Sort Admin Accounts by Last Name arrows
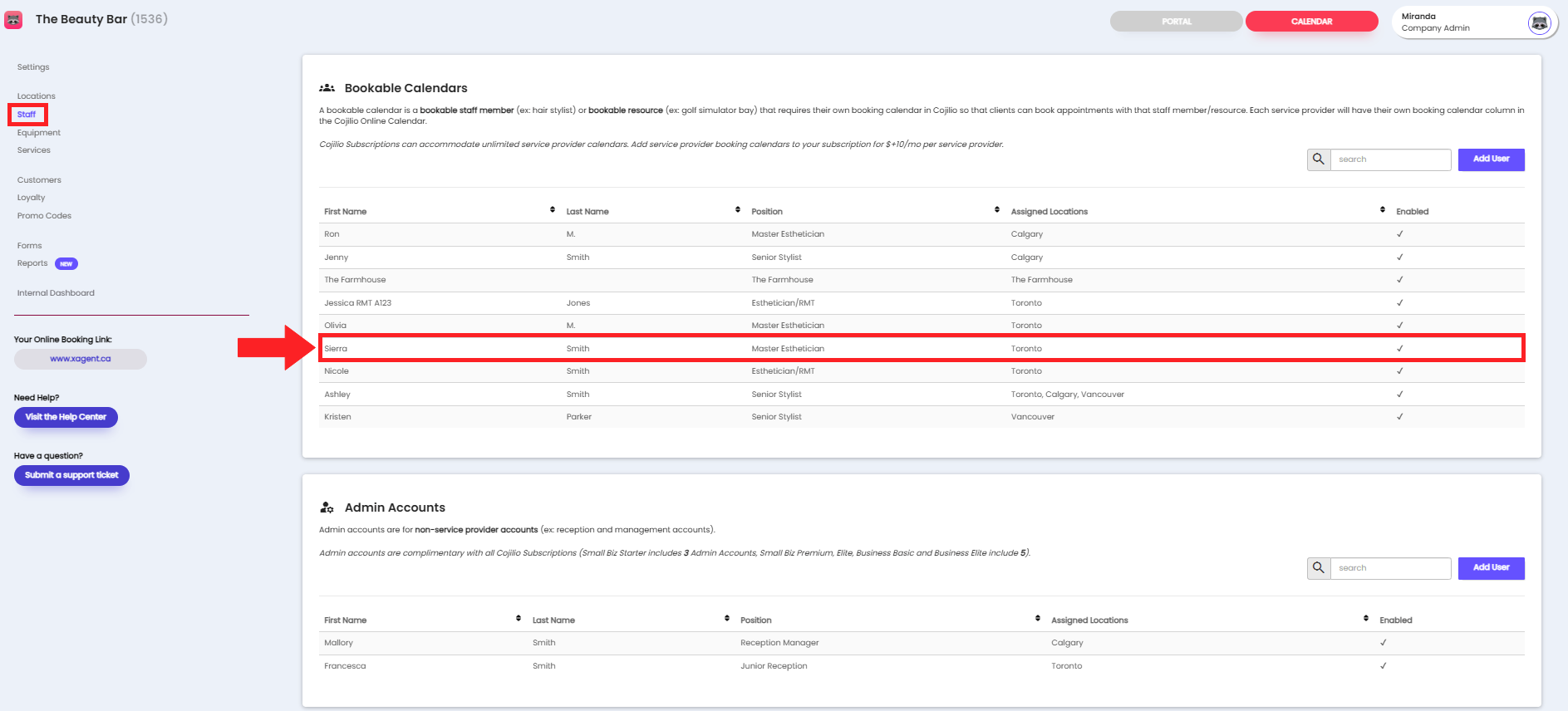The height and width of the screenshot is (711, 1568). (727, 619)
